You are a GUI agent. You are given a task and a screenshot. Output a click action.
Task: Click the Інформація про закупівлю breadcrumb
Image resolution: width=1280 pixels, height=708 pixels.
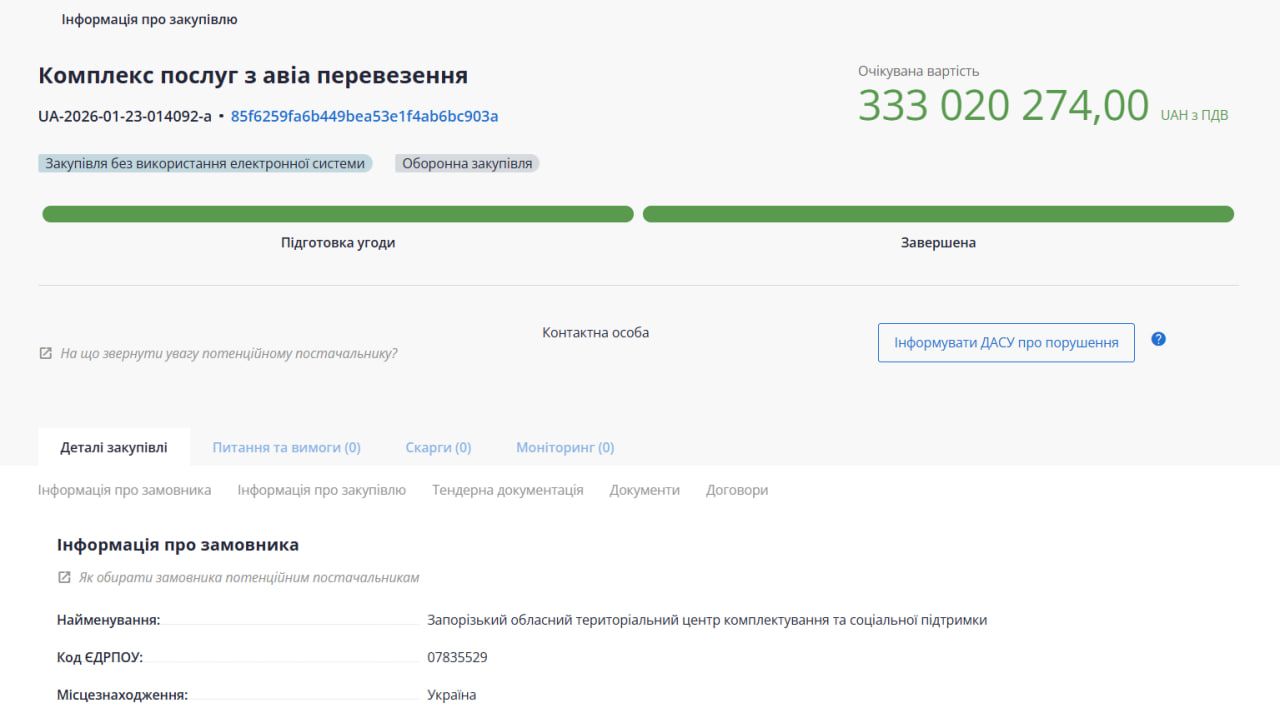[x=148, y=18]
